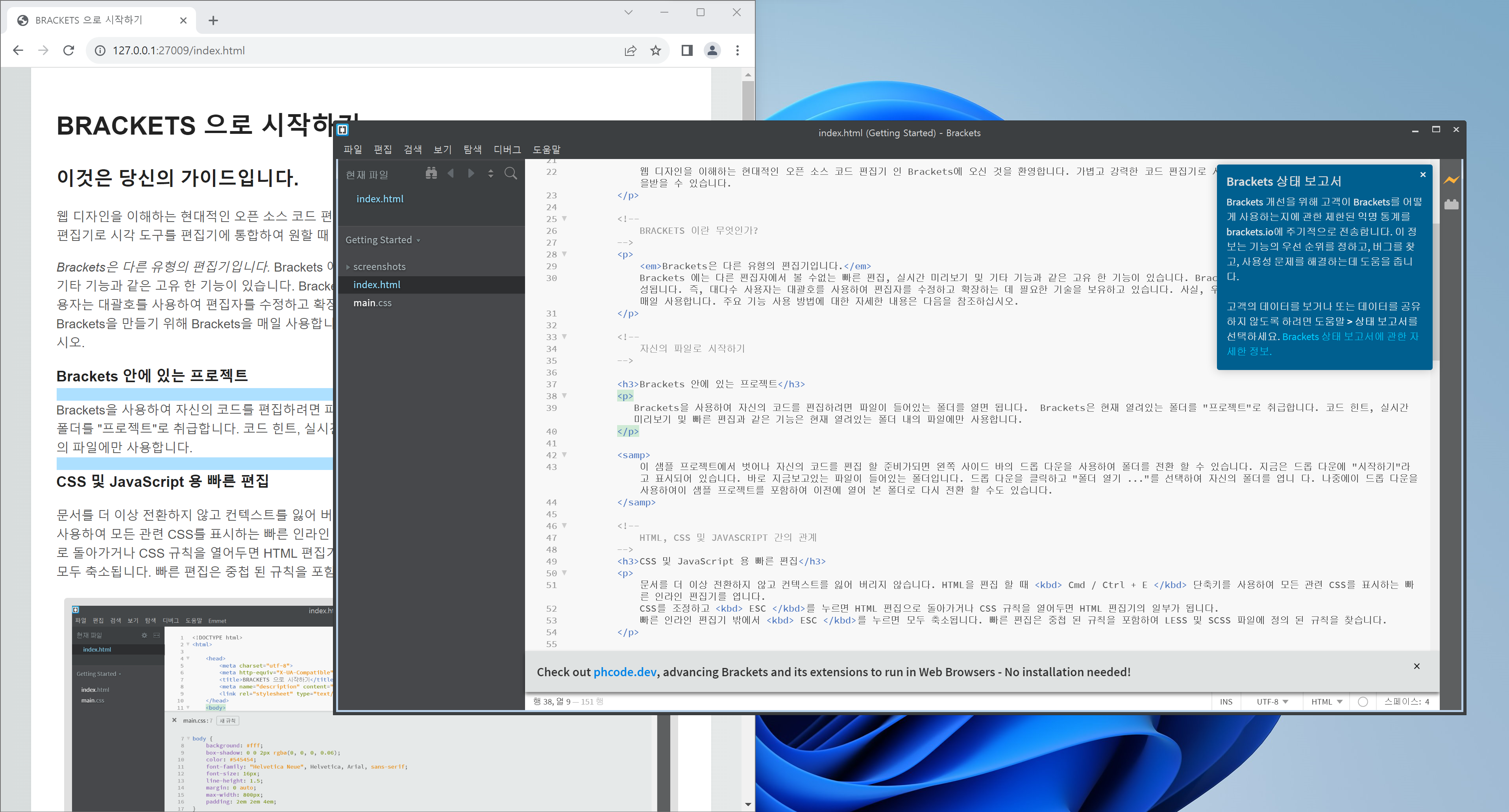Close the Brackets 상태 보고서 notification
The width and height of the screenshot is (1509, 812).
tap(1422, 175)
